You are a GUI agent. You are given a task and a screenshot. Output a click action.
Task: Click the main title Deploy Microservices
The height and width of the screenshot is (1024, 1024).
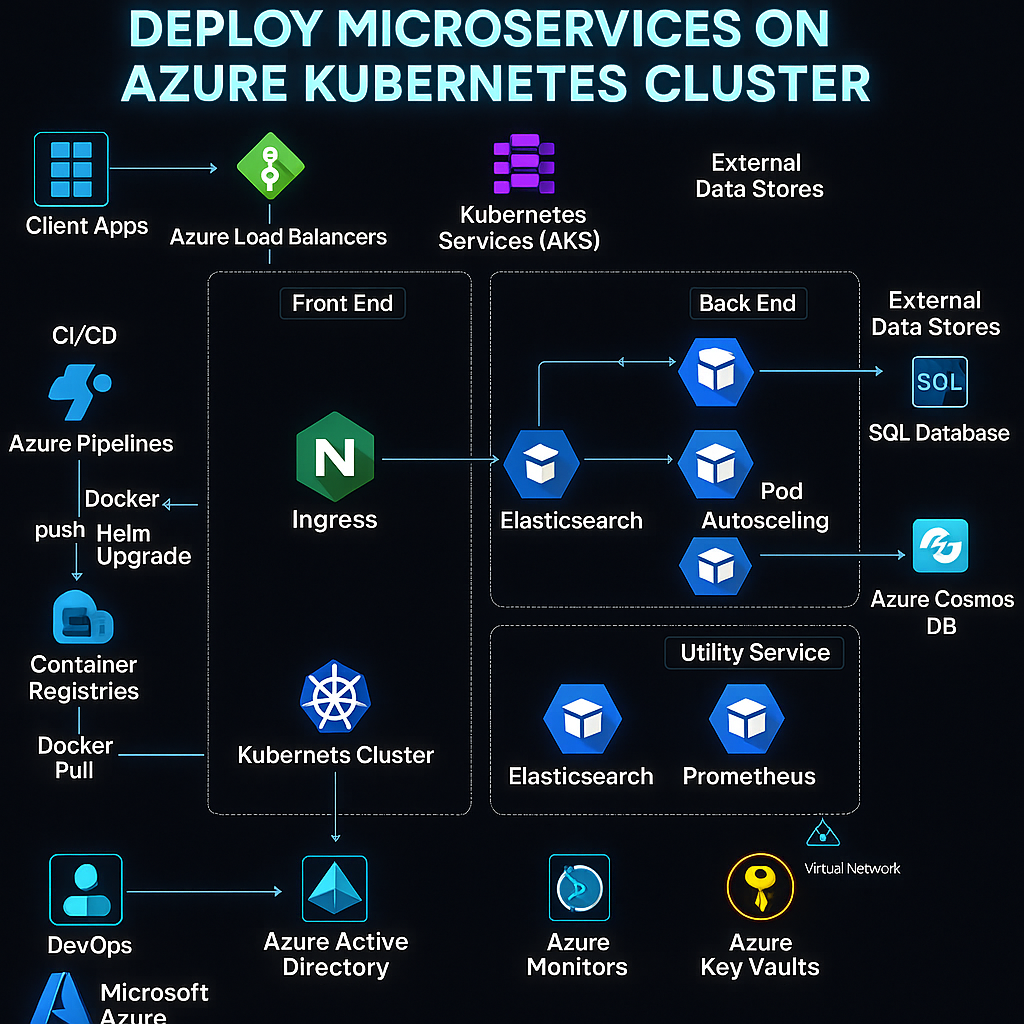[x=496, y=56]
